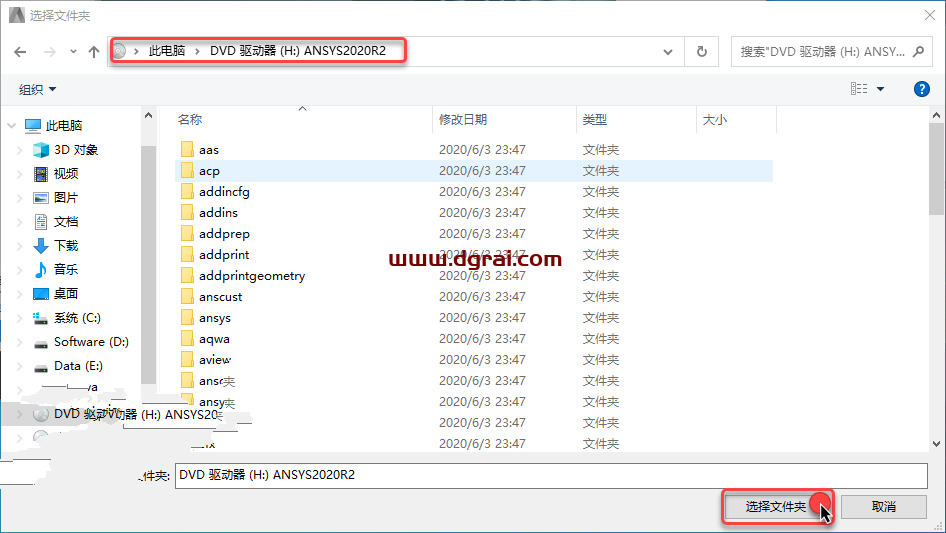The image size is (946, 533).
Task: Open recent locations dropdown arrow
Action: pyautogui.click(x=73, y=52)
